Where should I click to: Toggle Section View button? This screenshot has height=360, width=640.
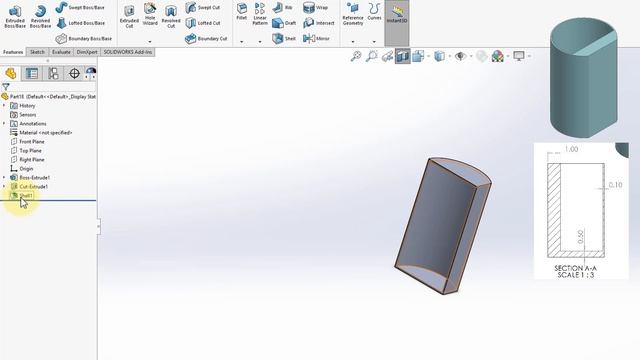[x=402, y=56]
